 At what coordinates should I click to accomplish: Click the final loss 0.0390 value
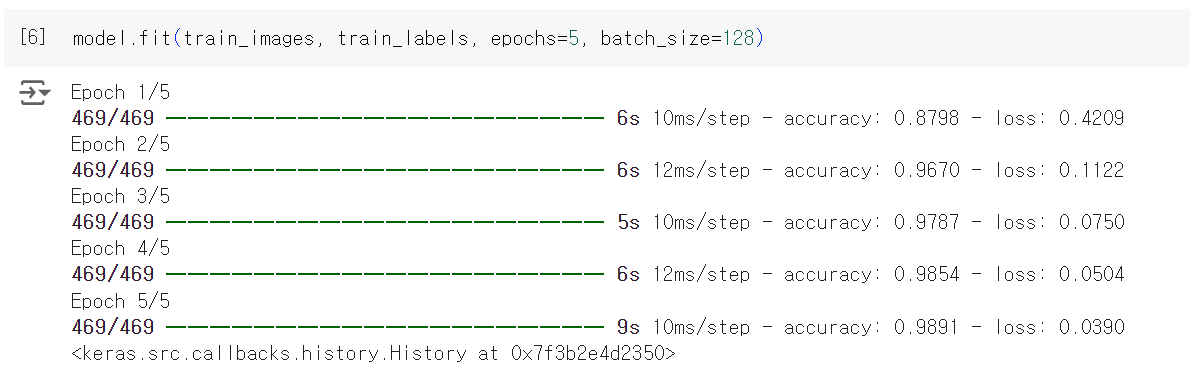(1091, 327)
